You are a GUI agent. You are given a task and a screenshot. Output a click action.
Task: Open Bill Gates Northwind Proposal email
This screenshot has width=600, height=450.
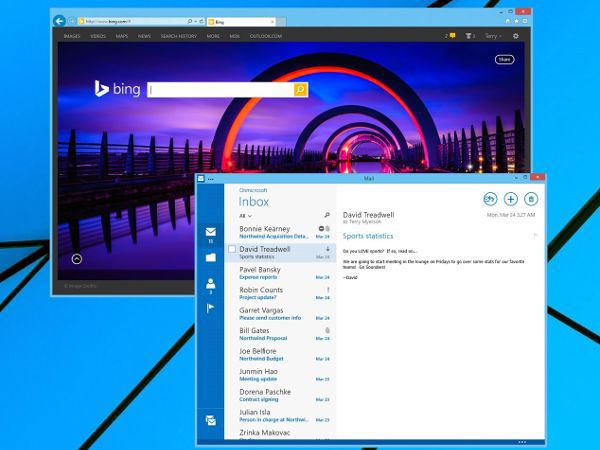(x=280, y=334)
